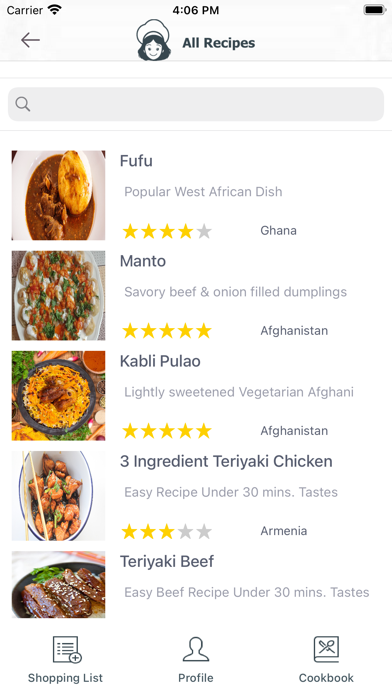Open the Teriyaki Beef picture
This screenshot has height=696, width=392.
pos(58,584)
